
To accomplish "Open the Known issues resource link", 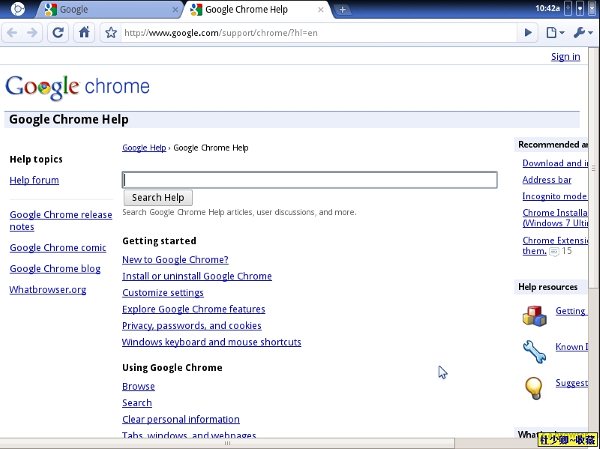I will (x=572, y=347).
